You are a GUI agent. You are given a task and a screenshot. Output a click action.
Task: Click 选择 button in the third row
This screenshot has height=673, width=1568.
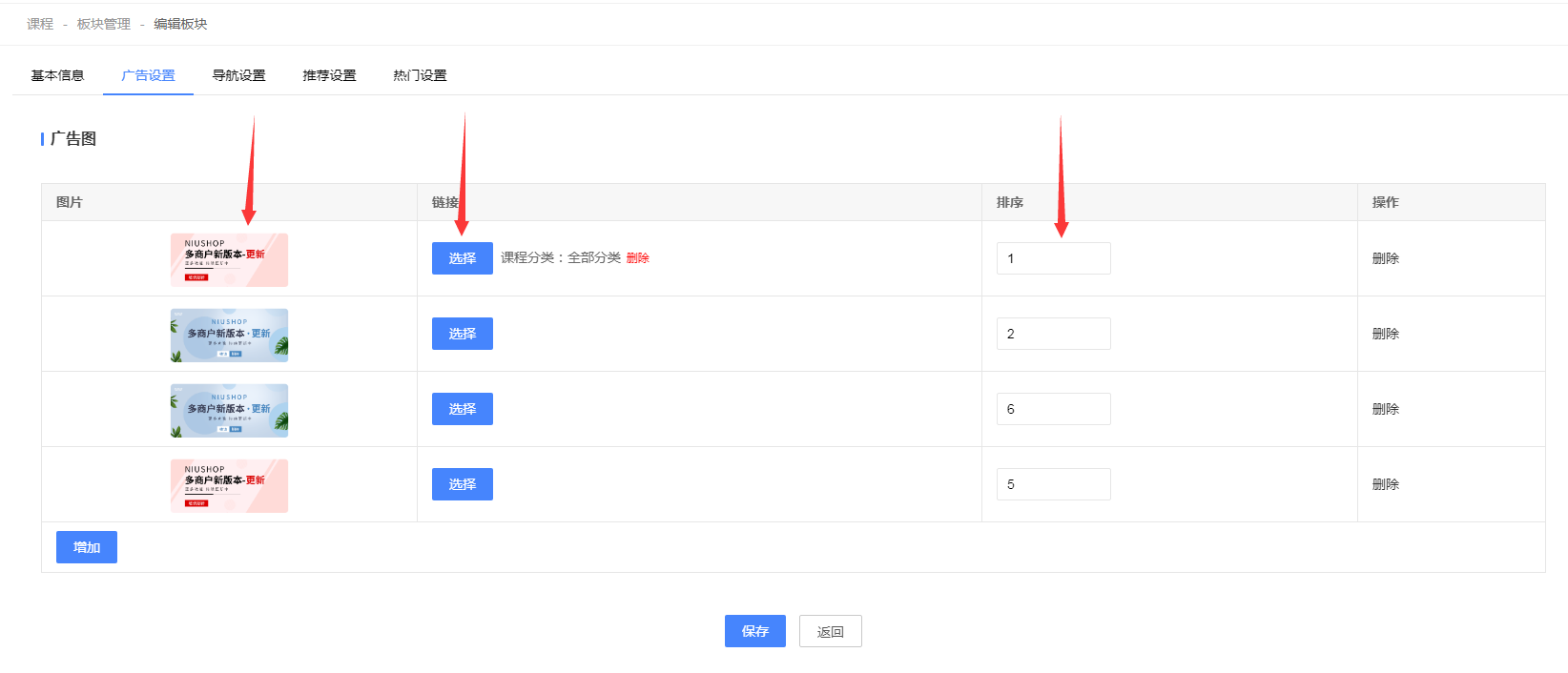point(463,409)
